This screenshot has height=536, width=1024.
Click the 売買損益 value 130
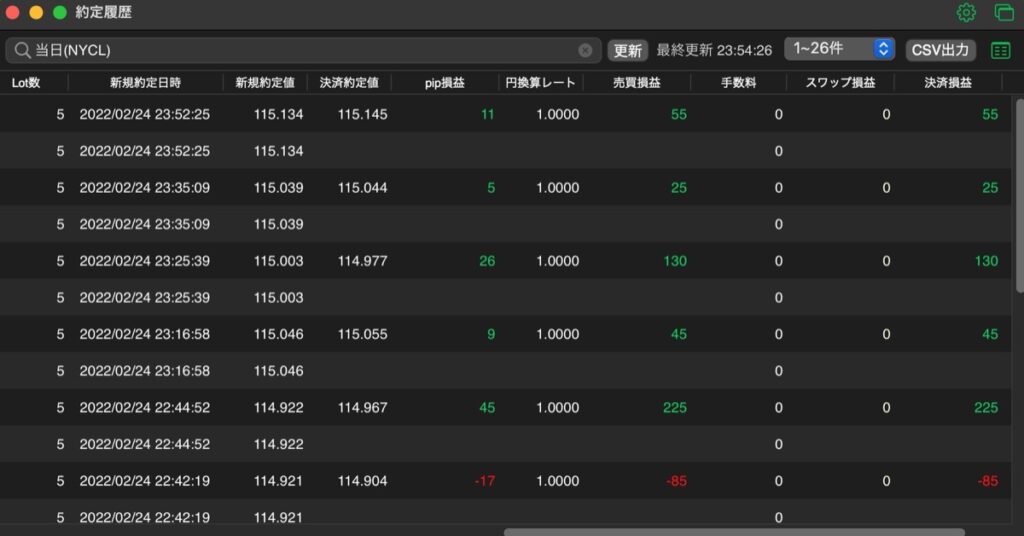click(675, 261)
